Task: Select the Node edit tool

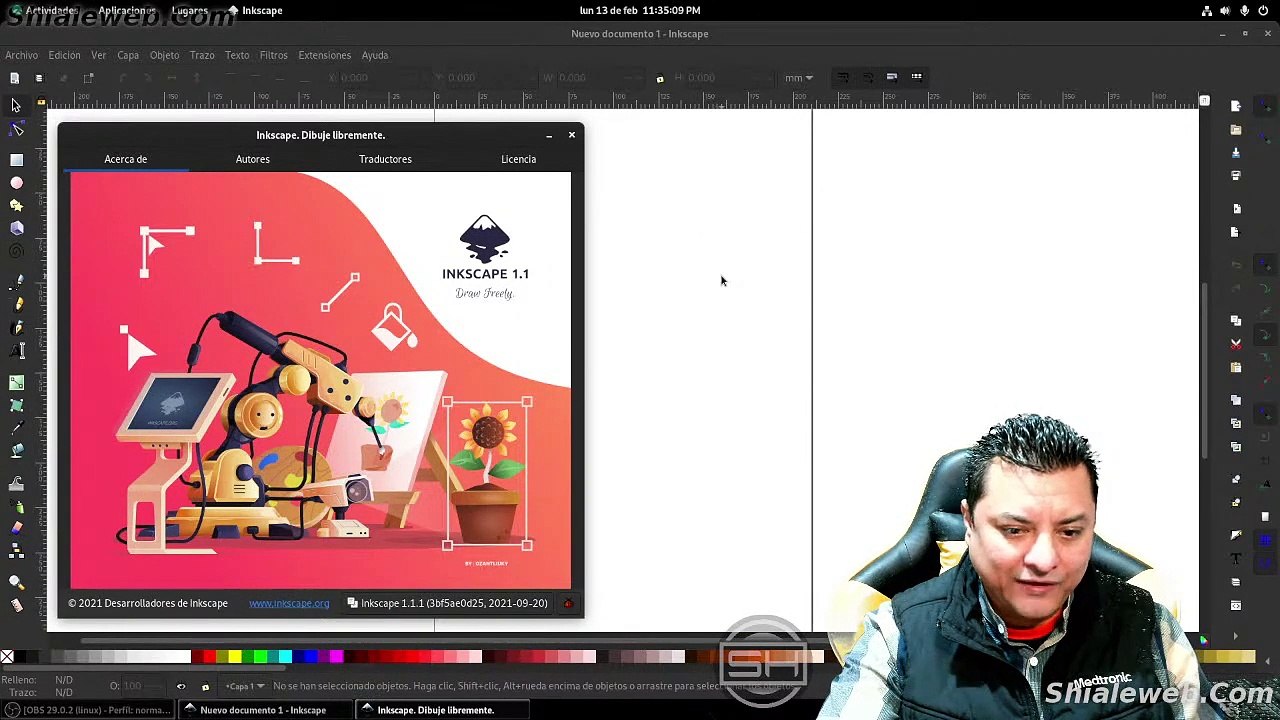Action: point(16,130)
